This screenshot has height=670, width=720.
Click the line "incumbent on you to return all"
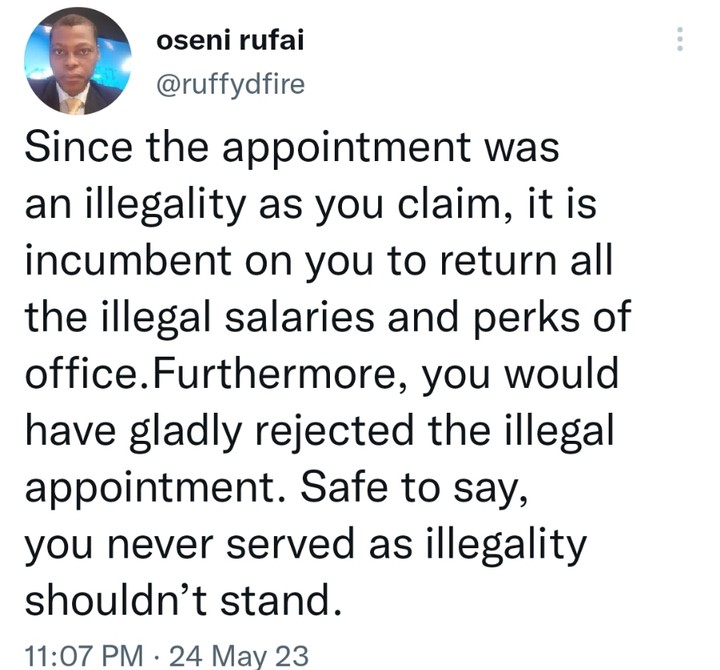click(x=317, y=262)
